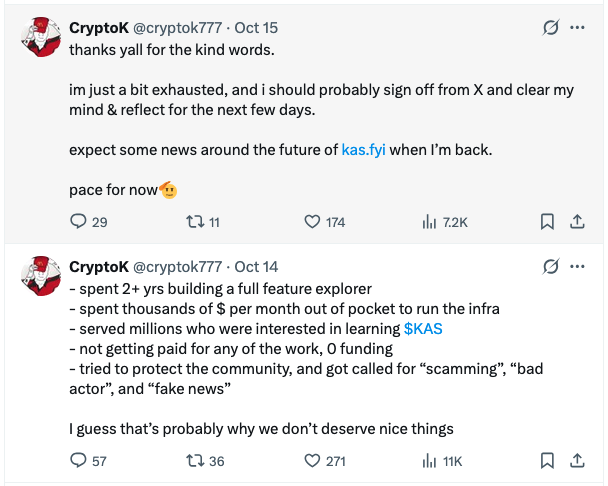
Task: Open the Oct 14 timestamp link
Action: [x=256, y=267]
